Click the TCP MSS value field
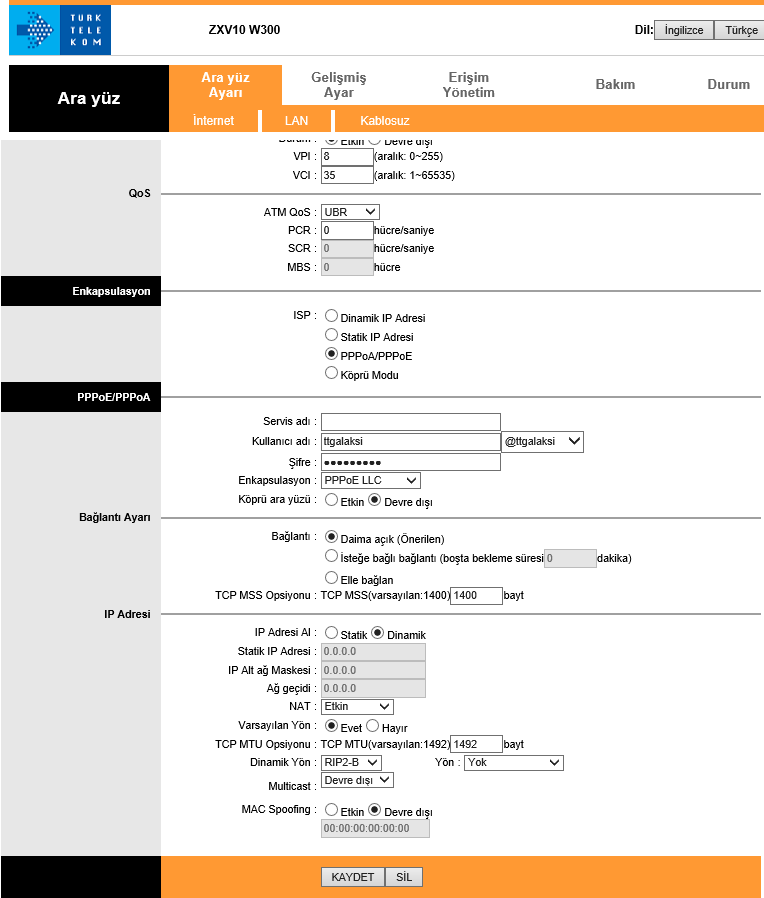 (476, 596)
